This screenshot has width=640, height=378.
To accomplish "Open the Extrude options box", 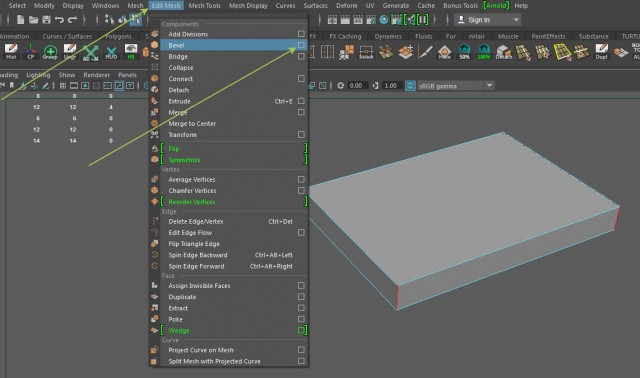I will point(301,101).
